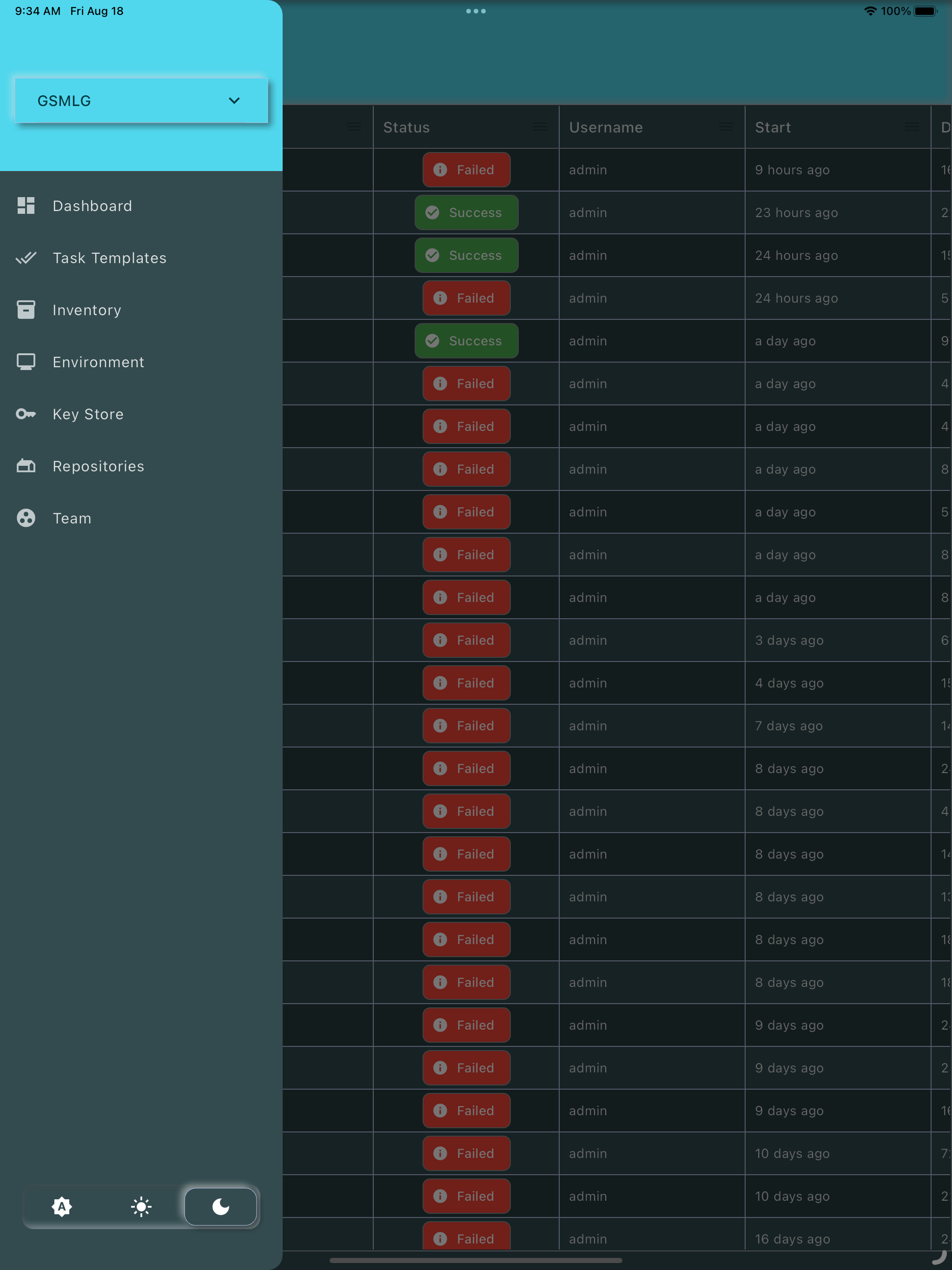Click the Inventory archive box icon
This screenshot has width=952, height=1270.
click(26, 310)
